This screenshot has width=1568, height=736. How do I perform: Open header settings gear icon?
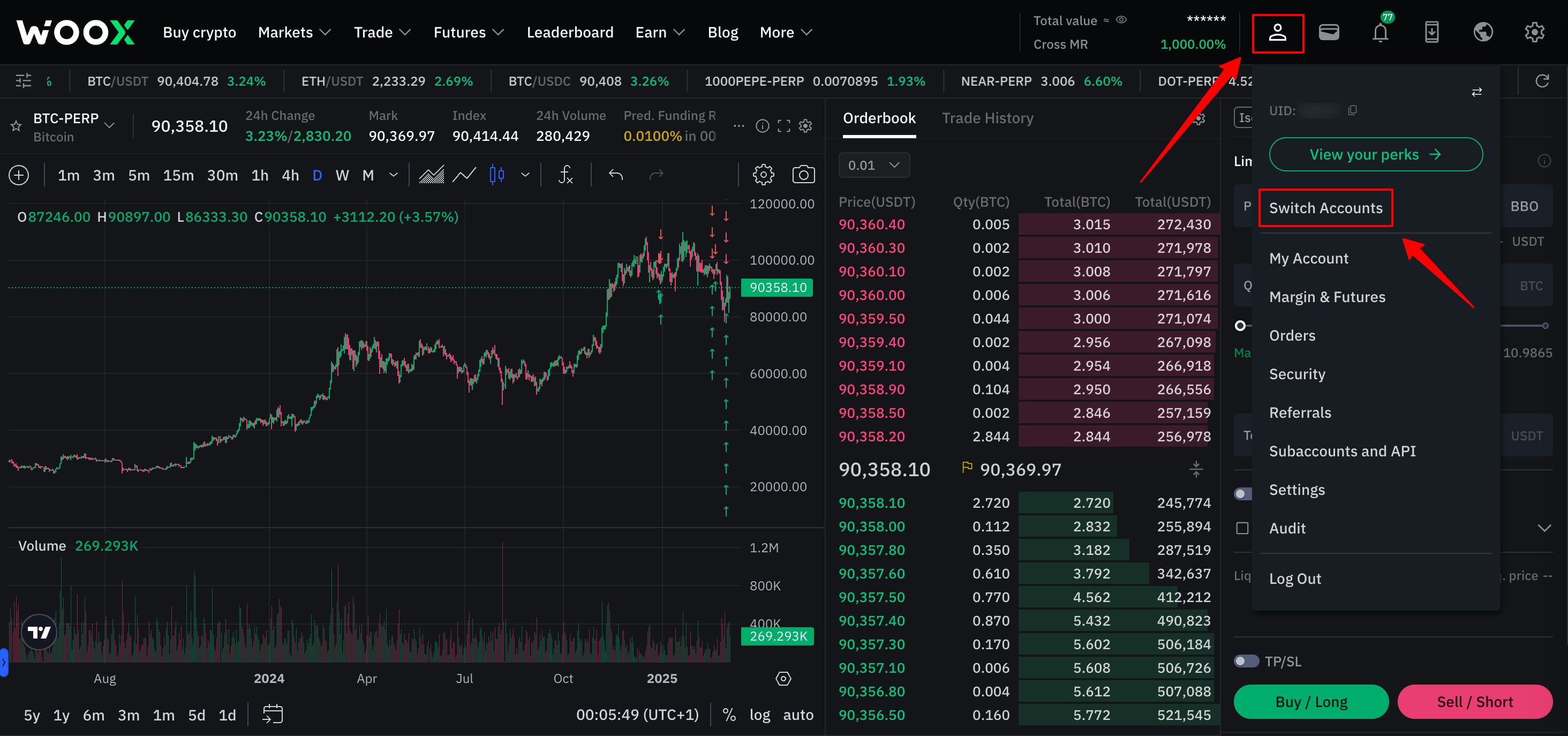1534,32
